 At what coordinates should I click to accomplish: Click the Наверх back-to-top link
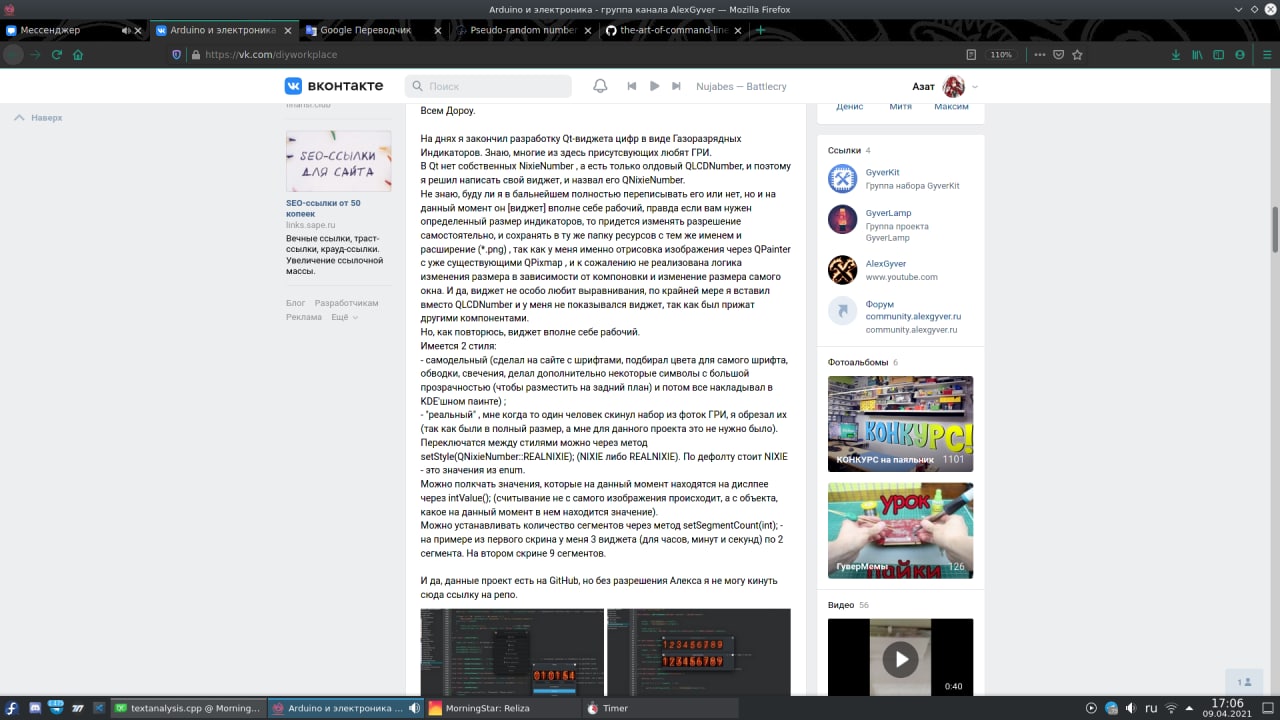(38, 117)
